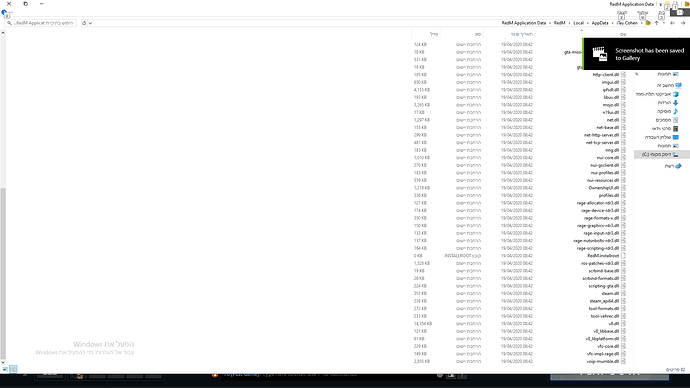Select file named nui-gsclient.dll

pos(605,165)
